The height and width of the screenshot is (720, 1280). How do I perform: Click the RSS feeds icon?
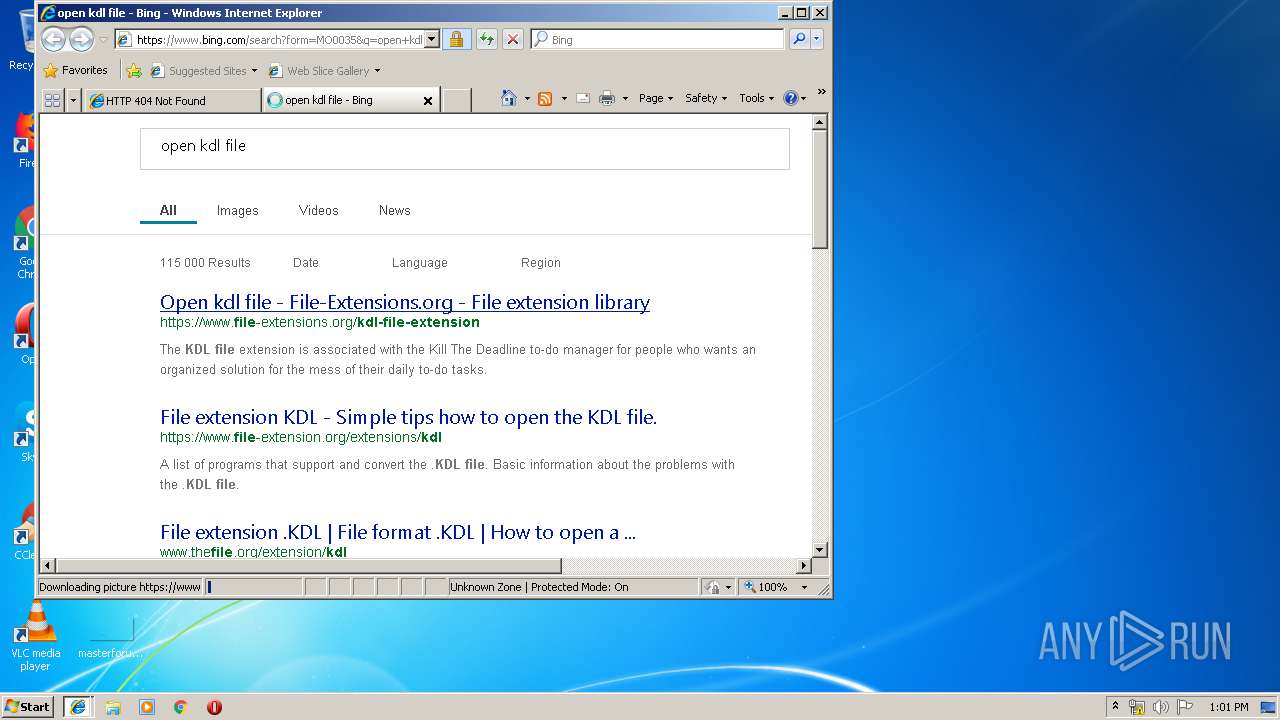click(x=545, y=98)
